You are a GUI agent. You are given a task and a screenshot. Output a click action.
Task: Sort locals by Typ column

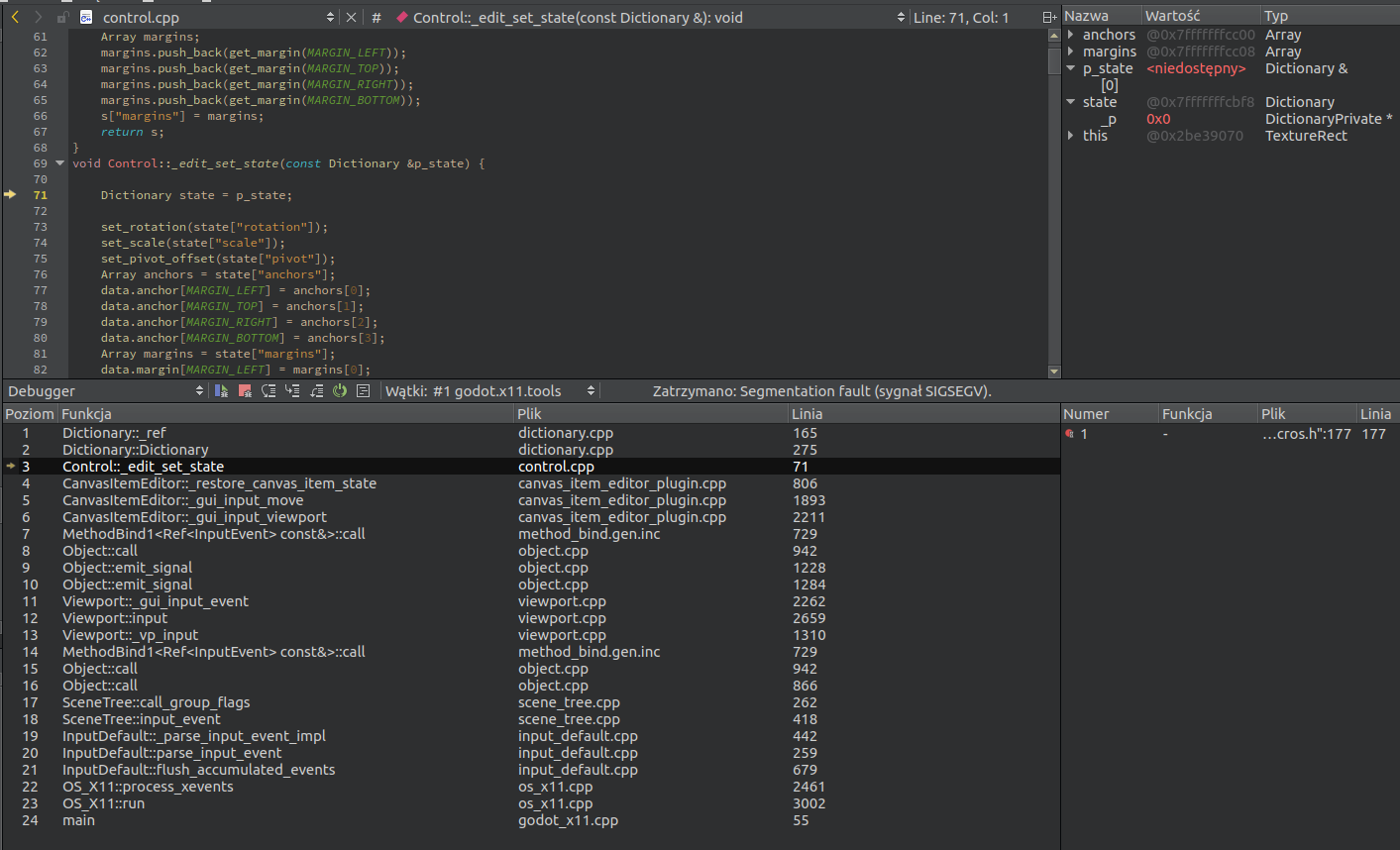[1331, 15]
